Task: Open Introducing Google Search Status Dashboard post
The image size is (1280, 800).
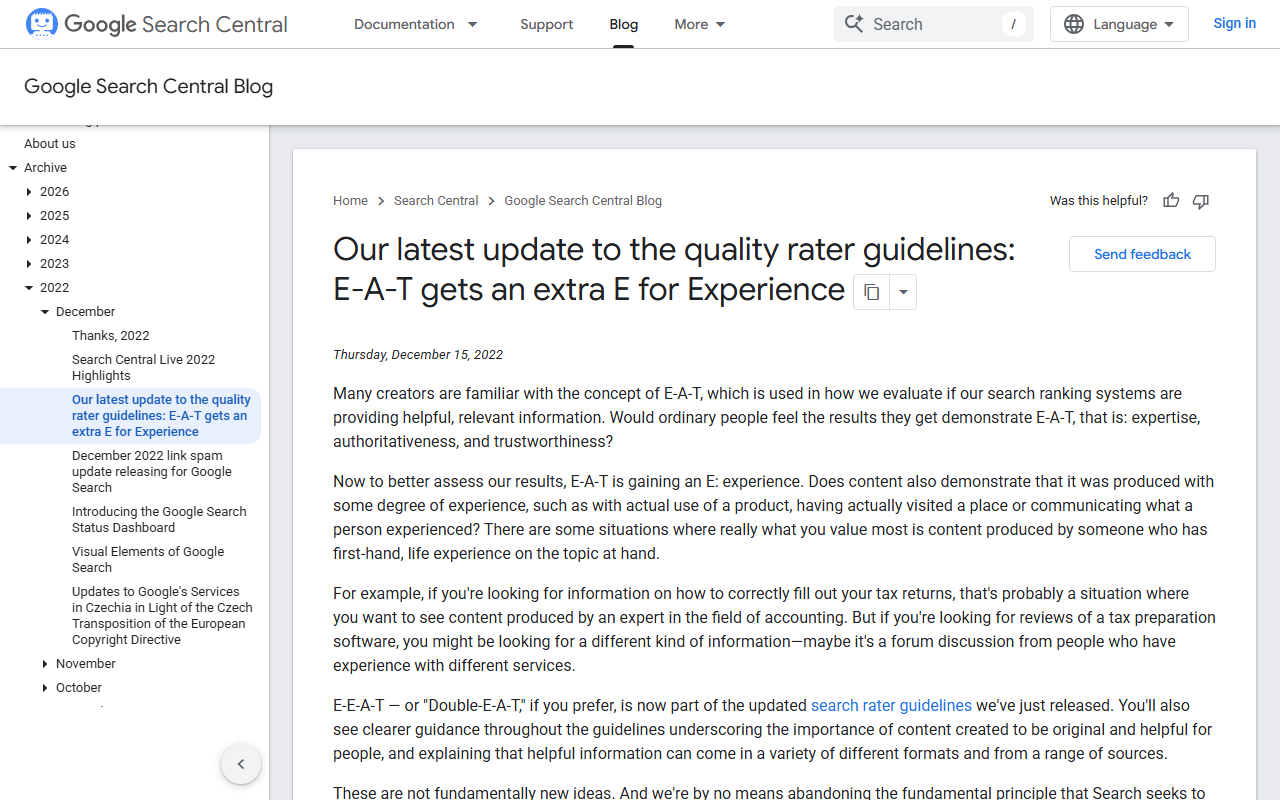Action: [x=159, y=520]
